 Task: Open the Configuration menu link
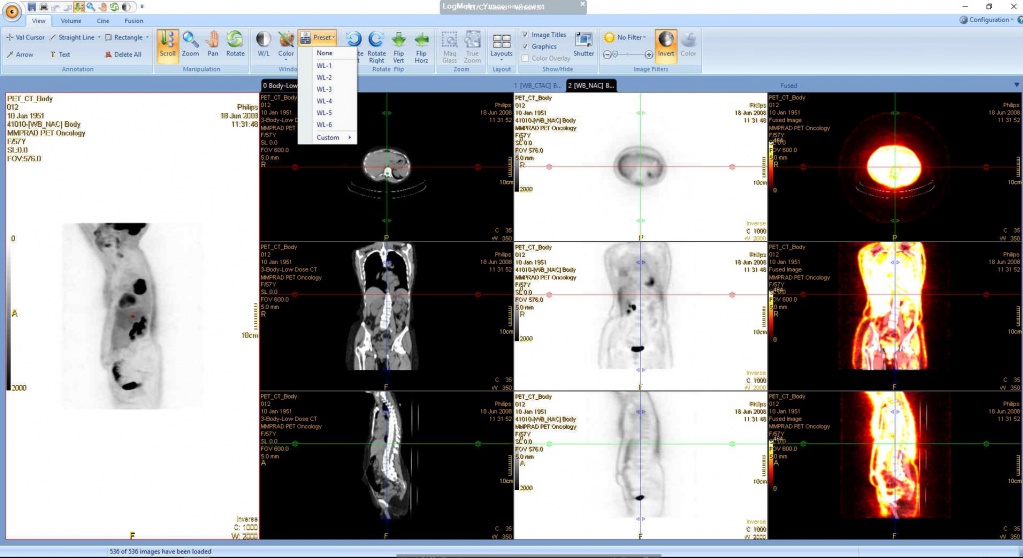coord(989,19)
